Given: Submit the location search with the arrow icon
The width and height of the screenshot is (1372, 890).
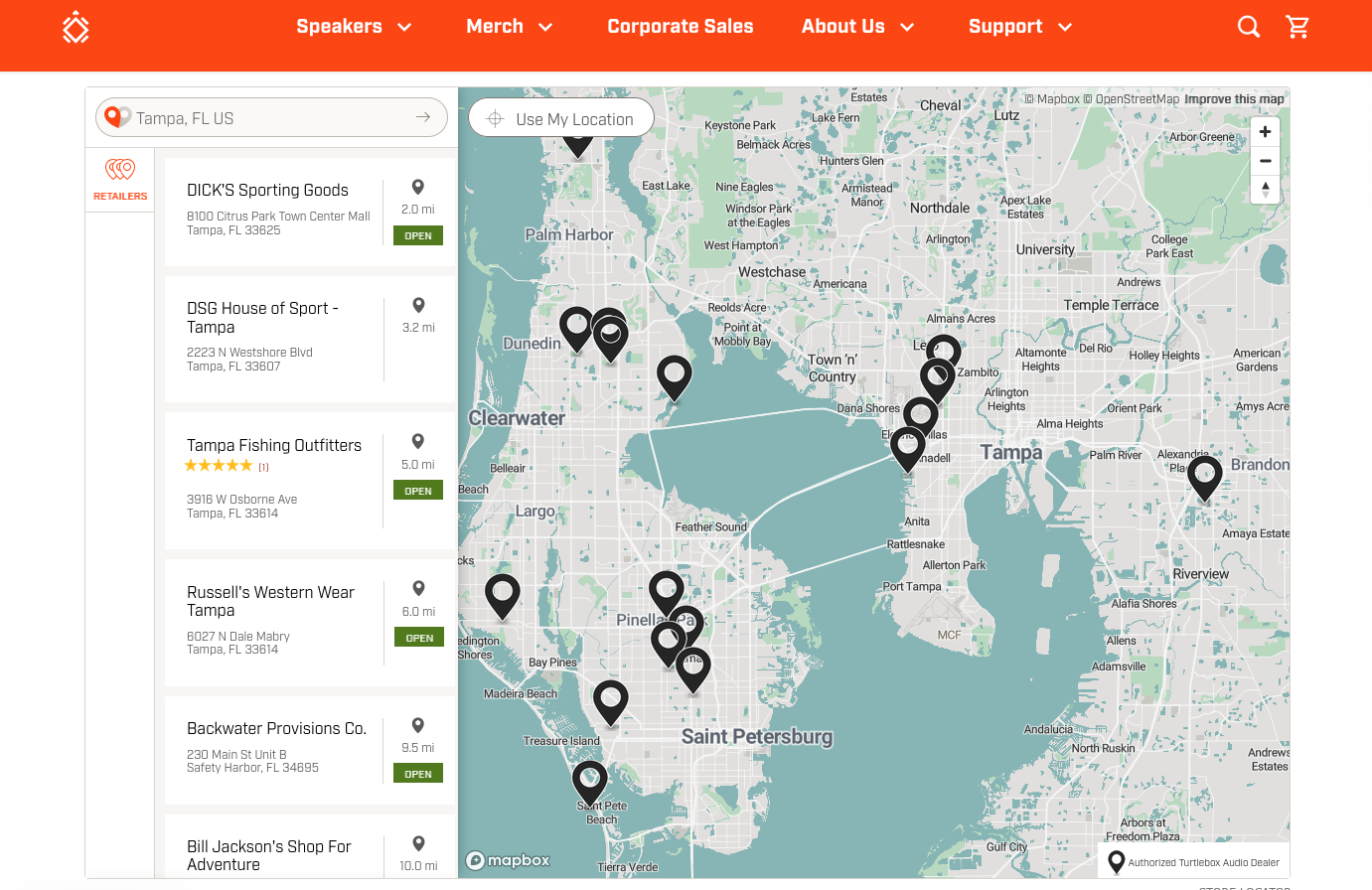Looking at the screenshot, I should pos(423,117).
